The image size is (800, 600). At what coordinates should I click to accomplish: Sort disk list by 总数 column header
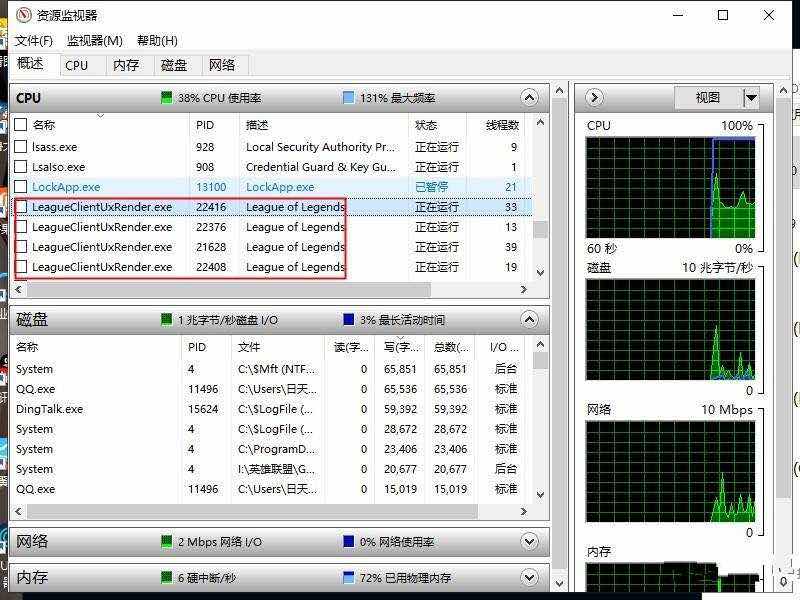click(x=451, y=347)
